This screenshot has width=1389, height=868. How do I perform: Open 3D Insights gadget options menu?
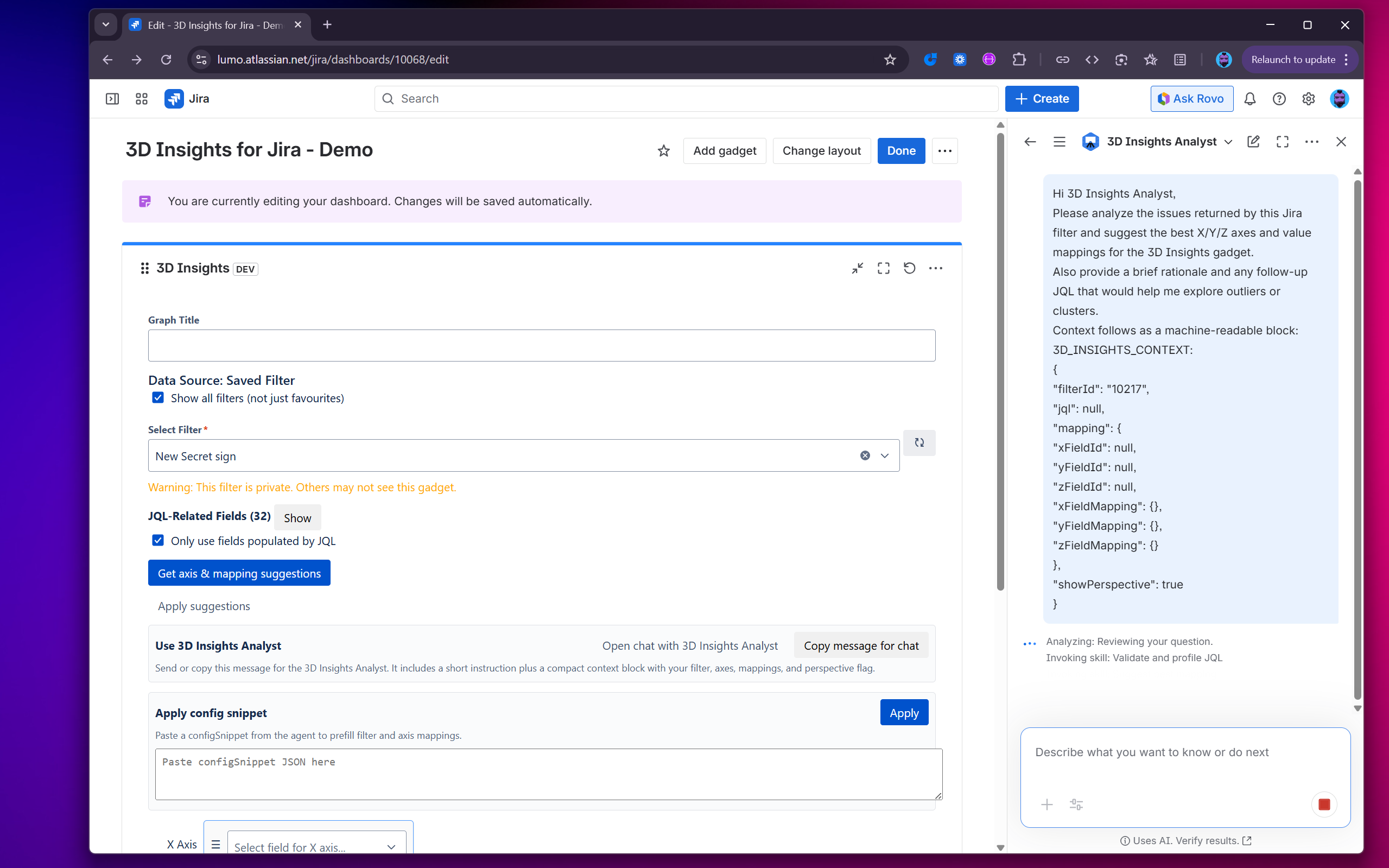tap(936, 268)
